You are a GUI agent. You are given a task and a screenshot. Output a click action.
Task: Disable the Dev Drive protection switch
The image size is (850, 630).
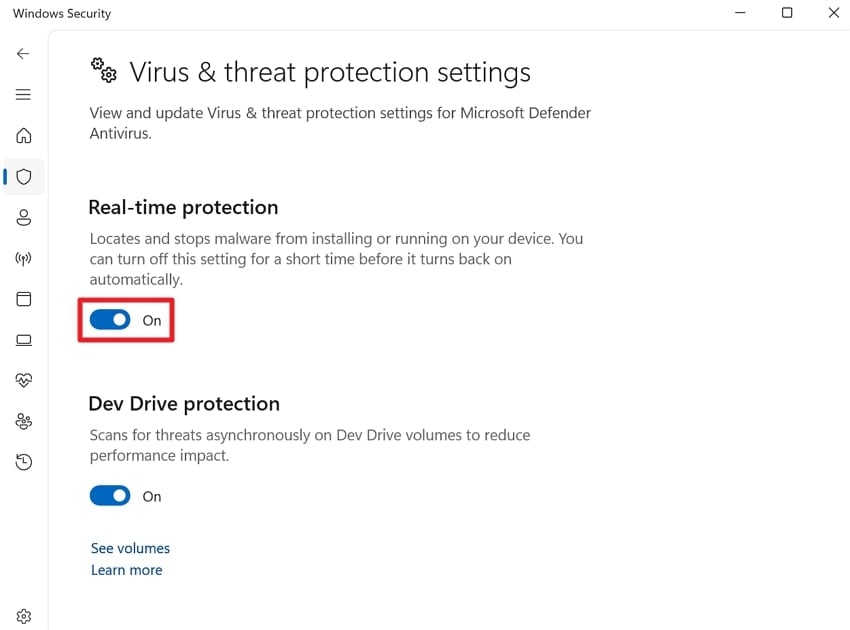[110, 496]
